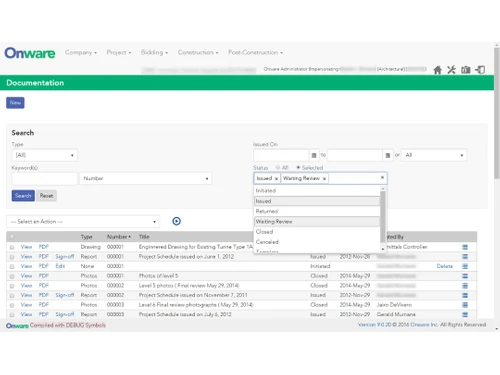The width and height of the screenshot is (500, 375).
Task: Expand the Number keyword field dropdown
Action: tap(146, 178)
